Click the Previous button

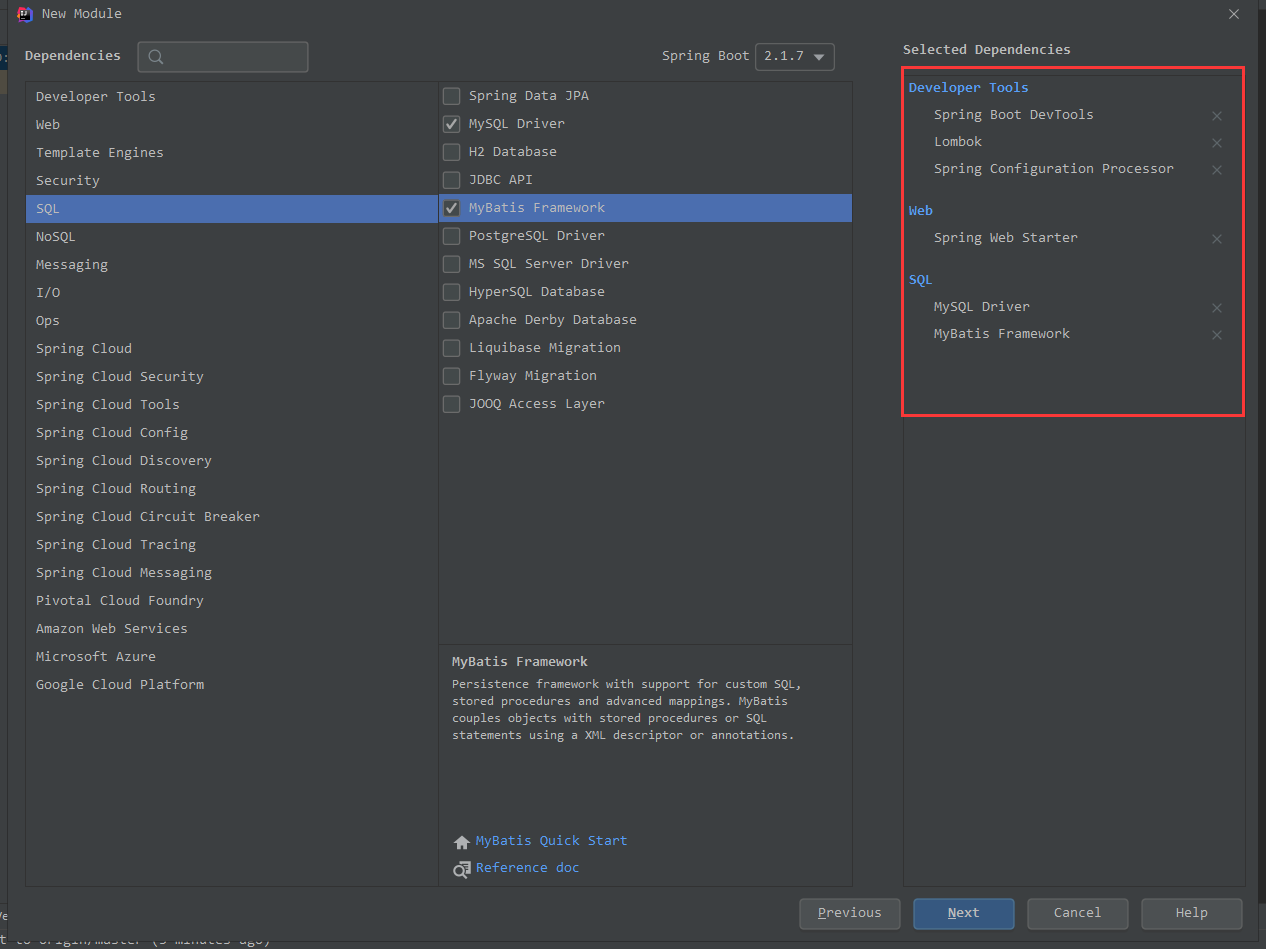tap(850, 913)
